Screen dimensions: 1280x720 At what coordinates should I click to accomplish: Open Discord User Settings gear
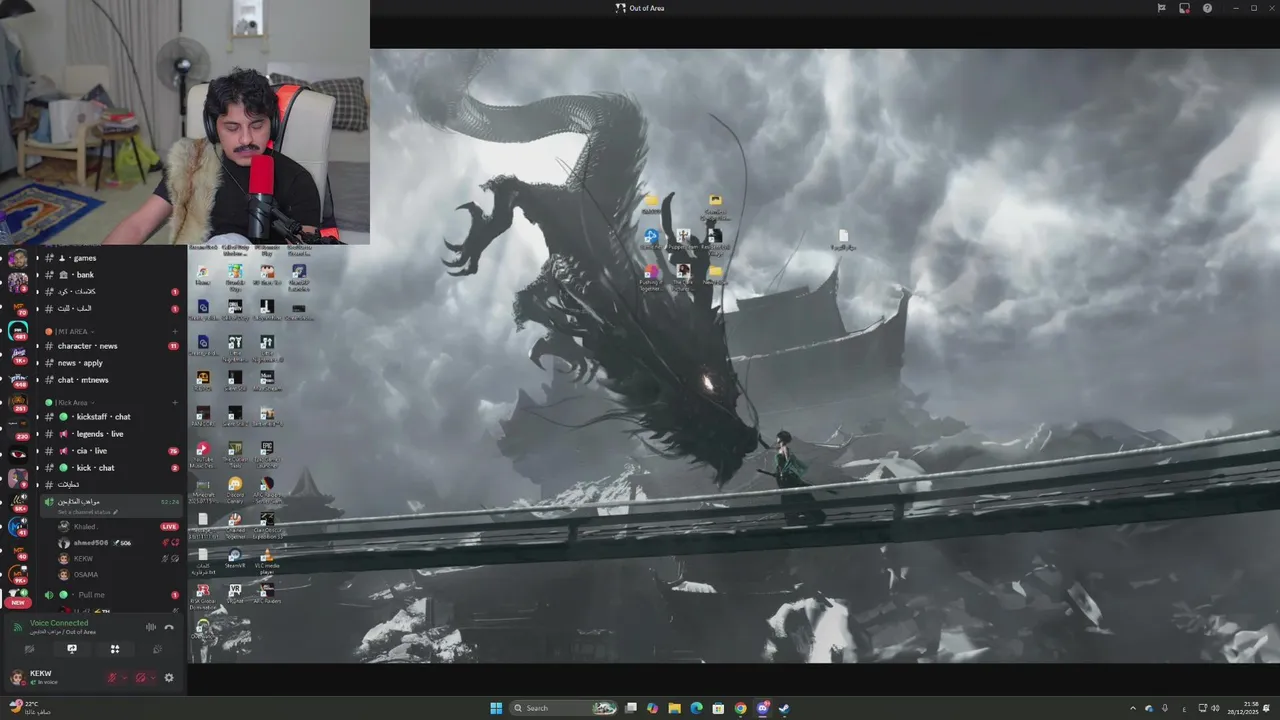[169, 678]
